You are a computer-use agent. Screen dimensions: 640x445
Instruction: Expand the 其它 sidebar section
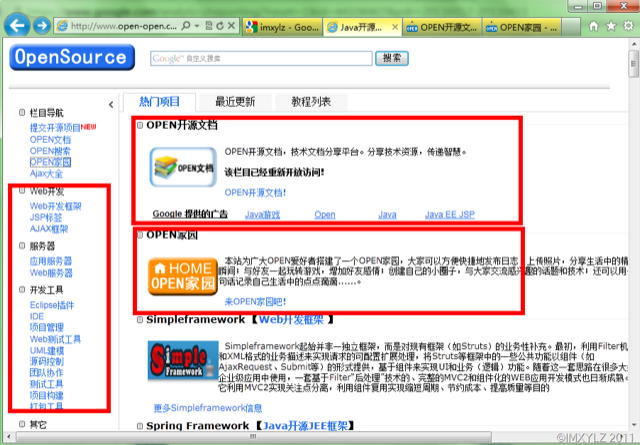pos(22,424)
